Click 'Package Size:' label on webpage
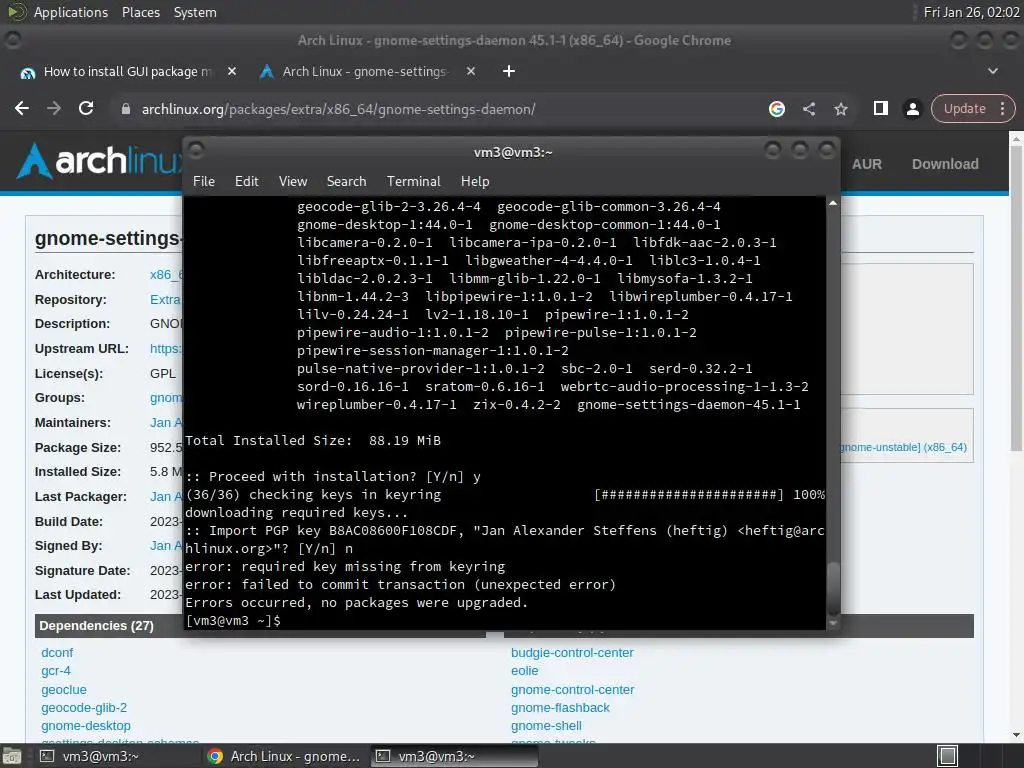Viewport: 1024px width, 768px height. 78,447
